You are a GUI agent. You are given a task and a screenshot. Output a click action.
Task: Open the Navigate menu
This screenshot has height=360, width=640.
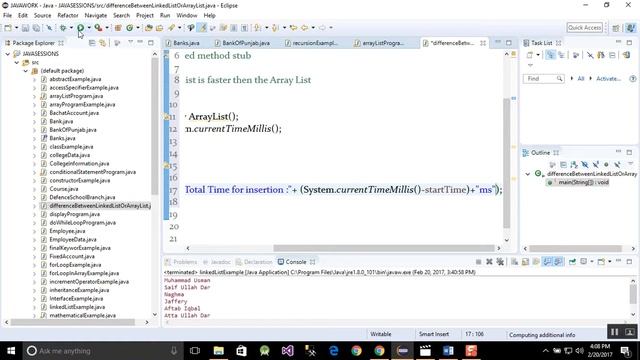click(x=96, y=16)
